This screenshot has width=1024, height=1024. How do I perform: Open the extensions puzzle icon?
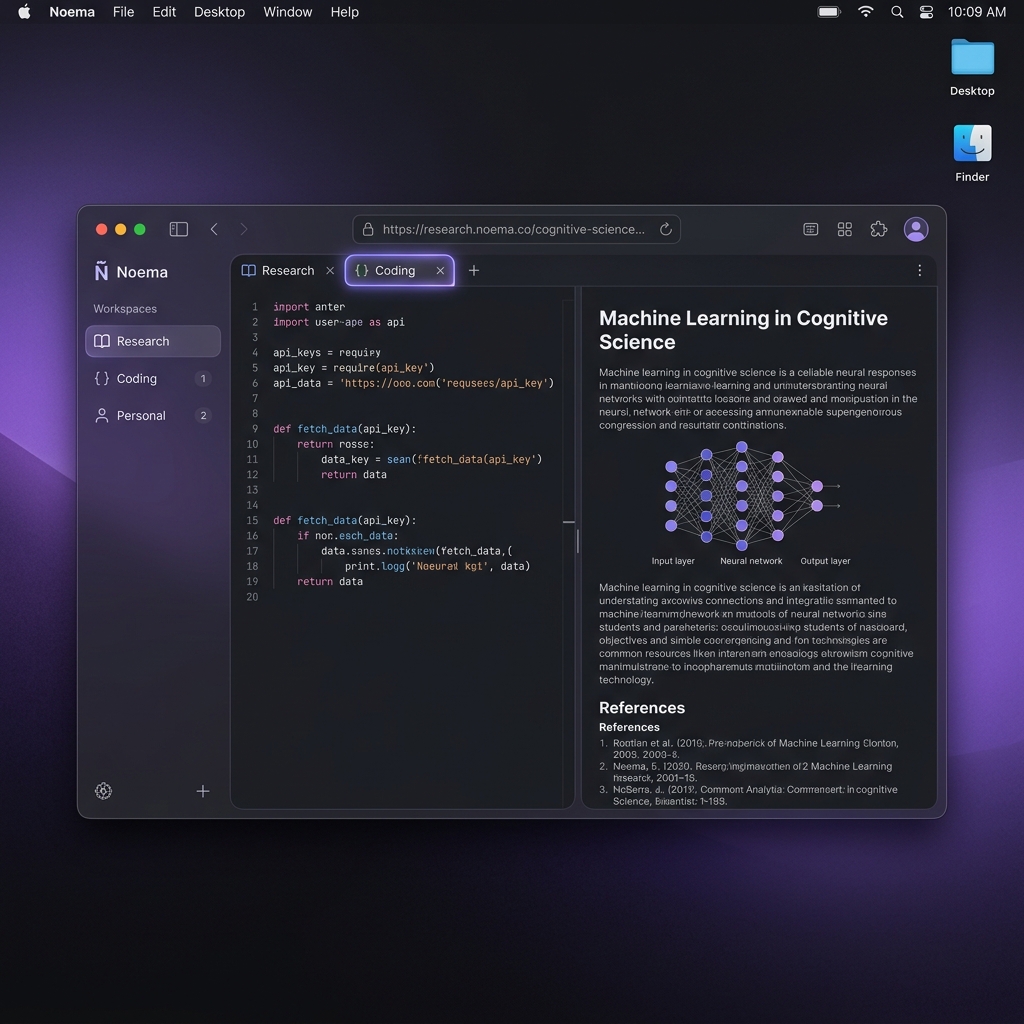(878, 229)
